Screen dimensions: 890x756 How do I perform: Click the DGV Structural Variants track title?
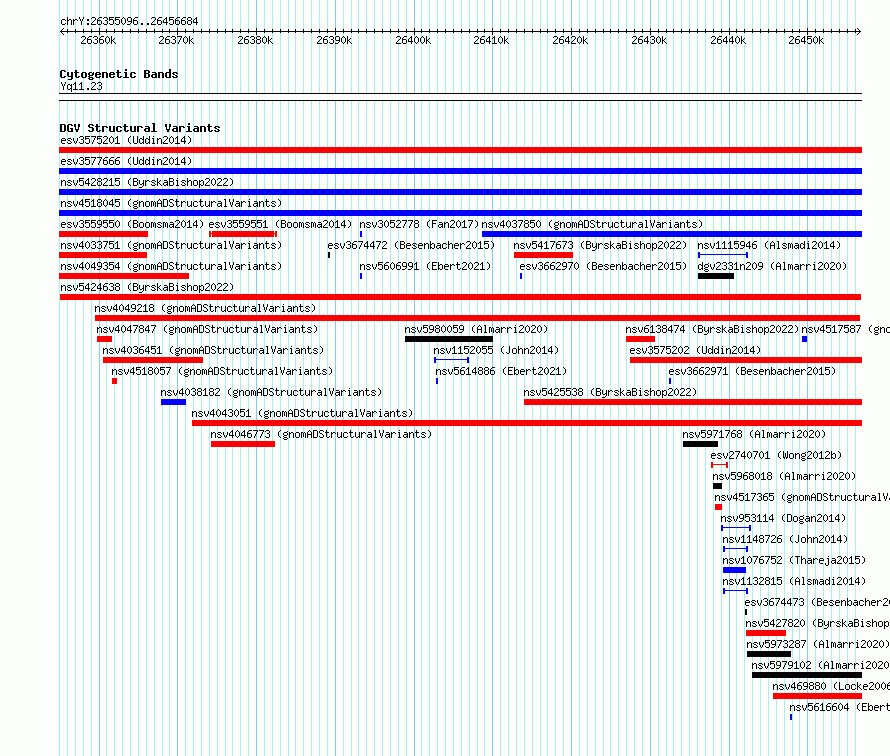(x=140, y=128)
